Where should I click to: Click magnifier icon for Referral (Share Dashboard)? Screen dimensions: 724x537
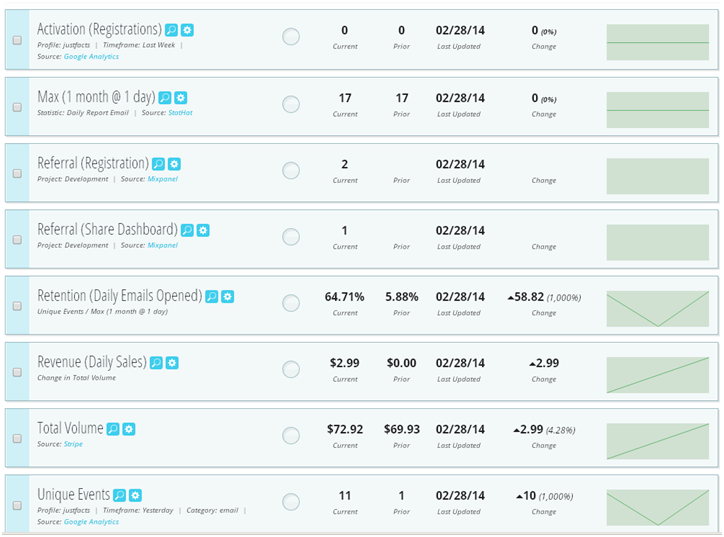click(x=187, y=230)
